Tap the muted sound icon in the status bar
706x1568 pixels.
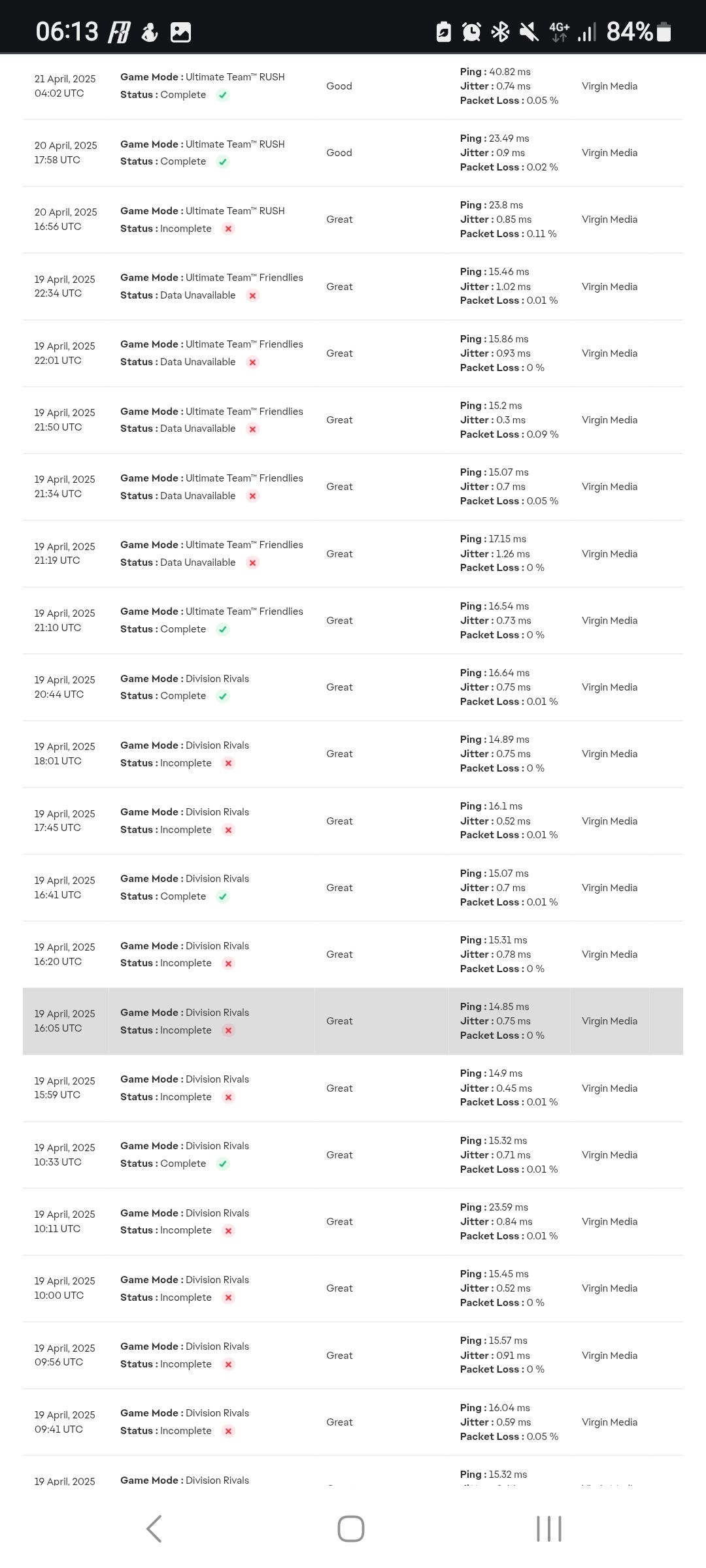click(x=529, y=31)
